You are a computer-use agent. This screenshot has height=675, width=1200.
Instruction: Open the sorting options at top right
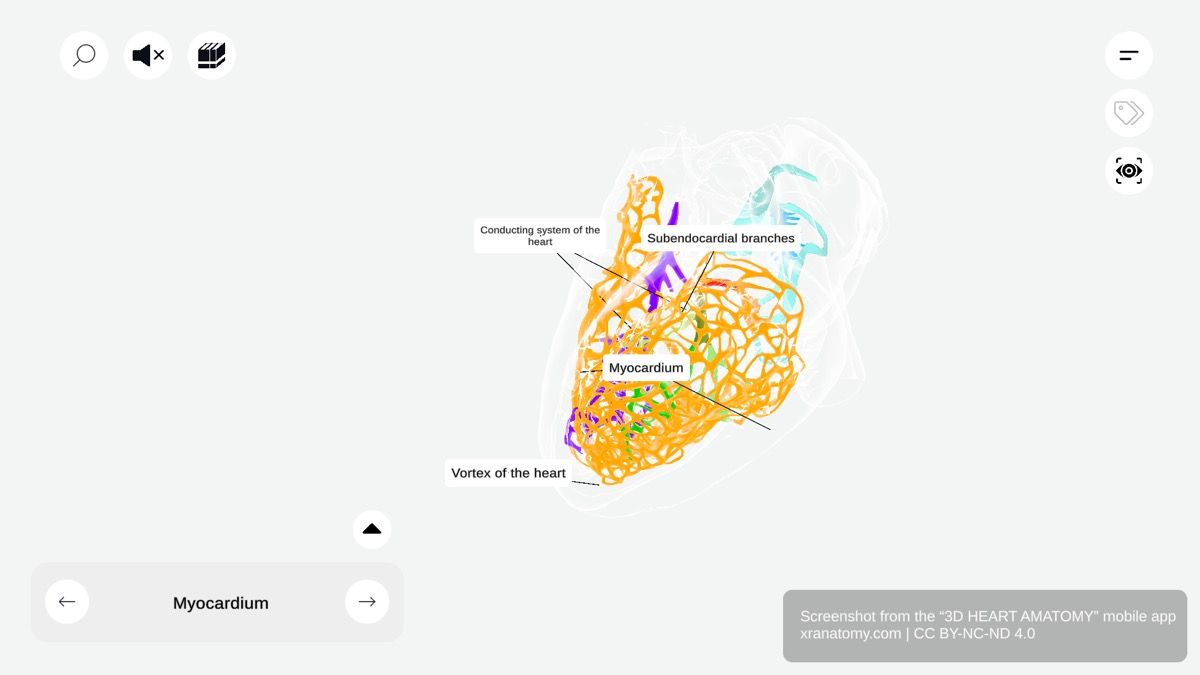click(1128, 55)
